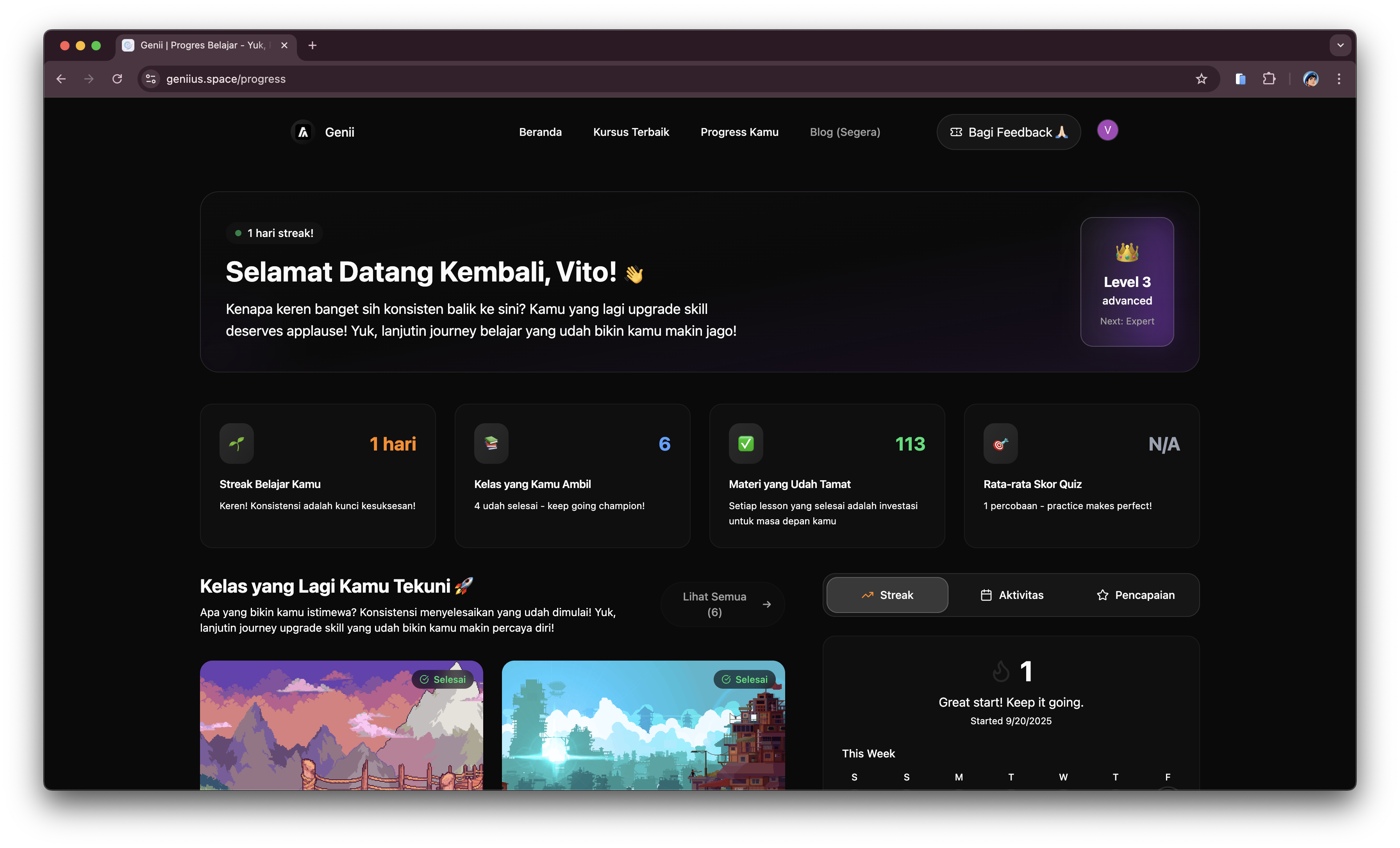The width and height of the screenshot is (1400, 848).
Task: Click the browser forward arrow
Action: [89, 79]
